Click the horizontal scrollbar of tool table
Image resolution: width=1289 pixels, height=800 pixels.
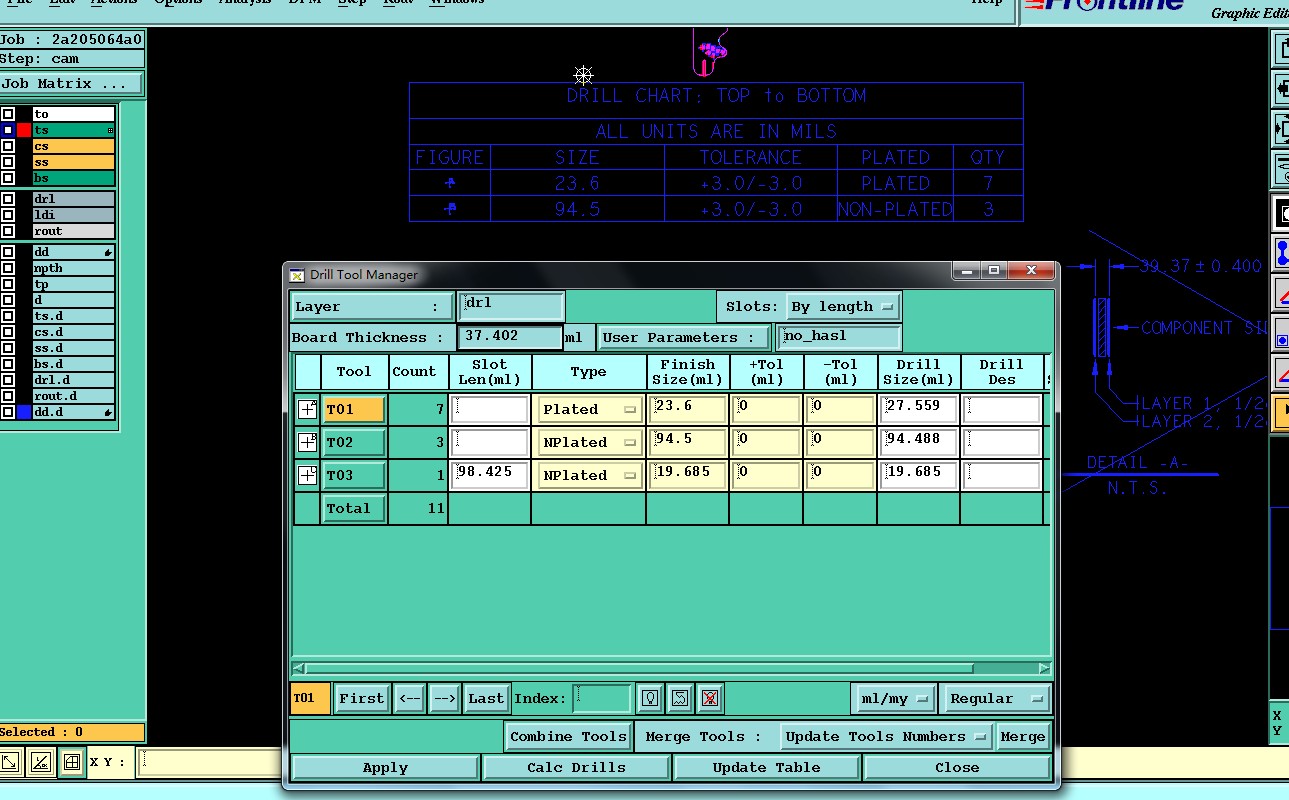[x=639, y=668]
